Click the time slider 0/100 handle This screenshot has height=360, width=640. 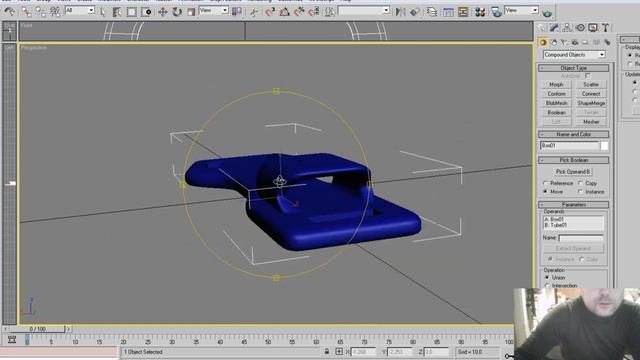tap(37, 329)
